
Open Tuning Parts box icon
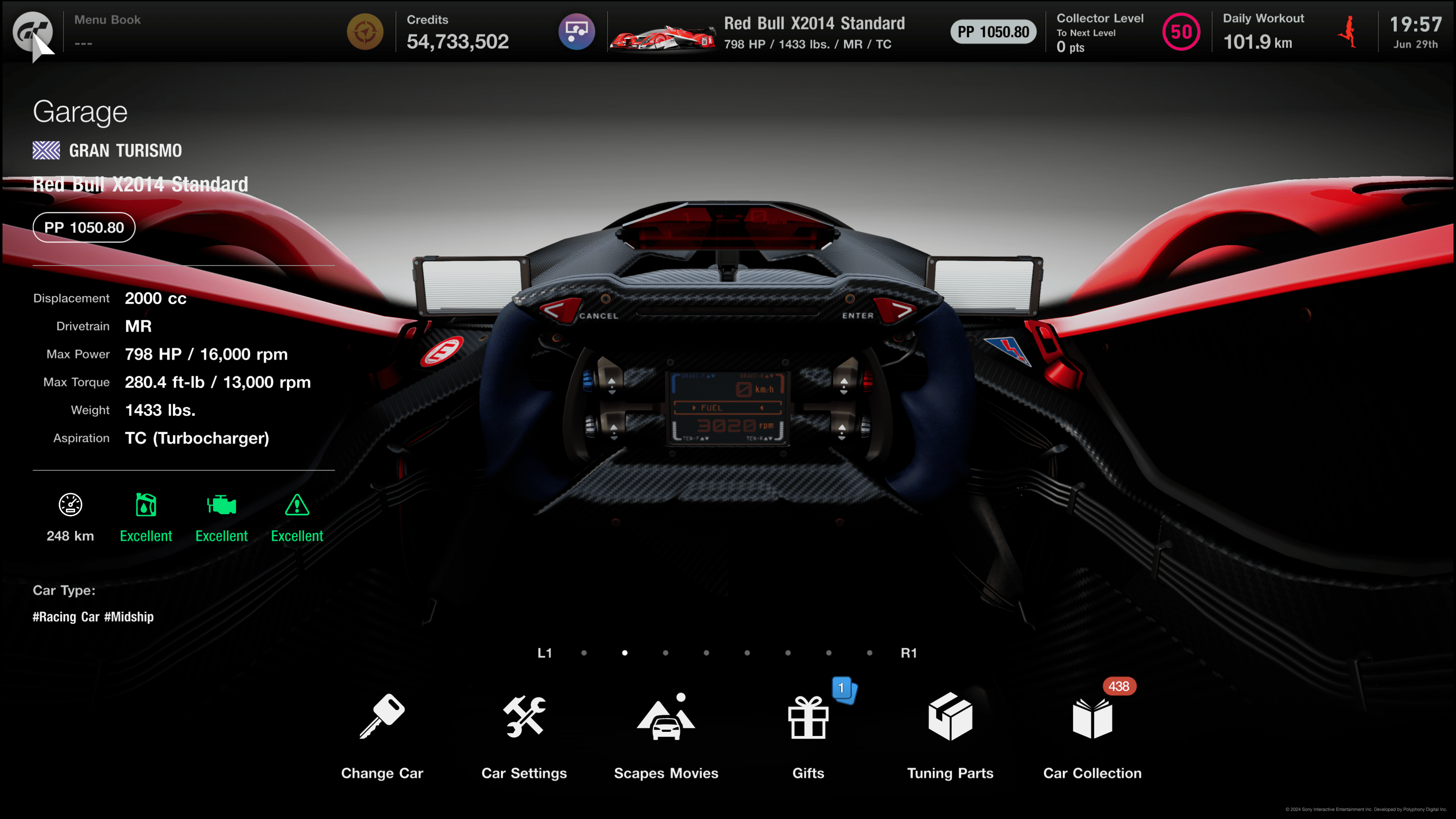click(950, 715)
